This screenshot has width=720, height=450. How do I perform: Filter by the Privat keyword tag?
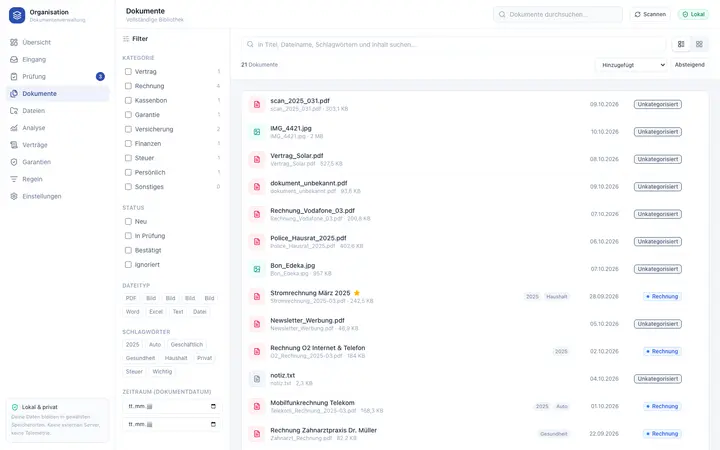coord(204,358)
